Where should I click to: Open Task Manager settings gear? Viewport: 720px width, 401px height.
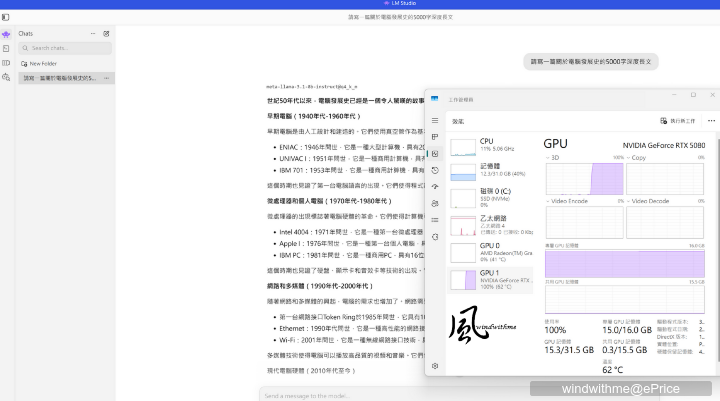tap(435, 366)
